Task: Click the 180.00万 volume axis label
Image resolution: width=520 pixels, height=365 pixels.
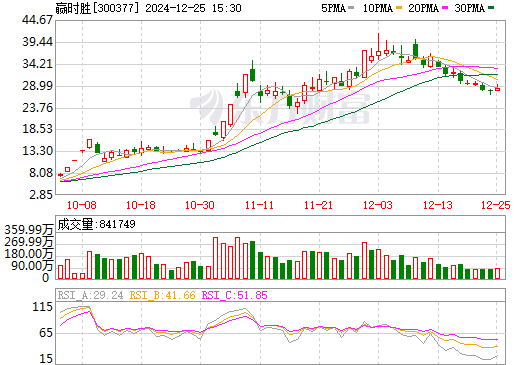Action: pyautogui.click(x=29, y=254)
